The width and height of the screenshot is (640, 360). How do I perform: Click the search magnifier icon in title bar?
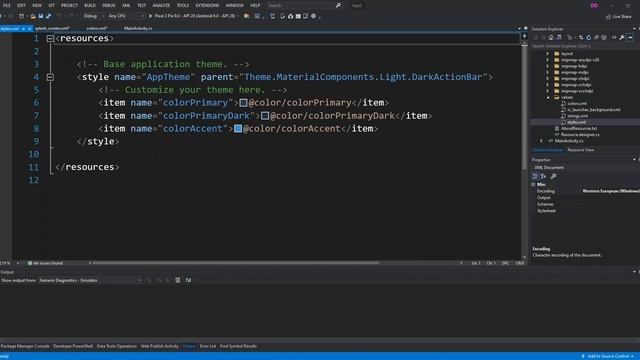point(338,5)
